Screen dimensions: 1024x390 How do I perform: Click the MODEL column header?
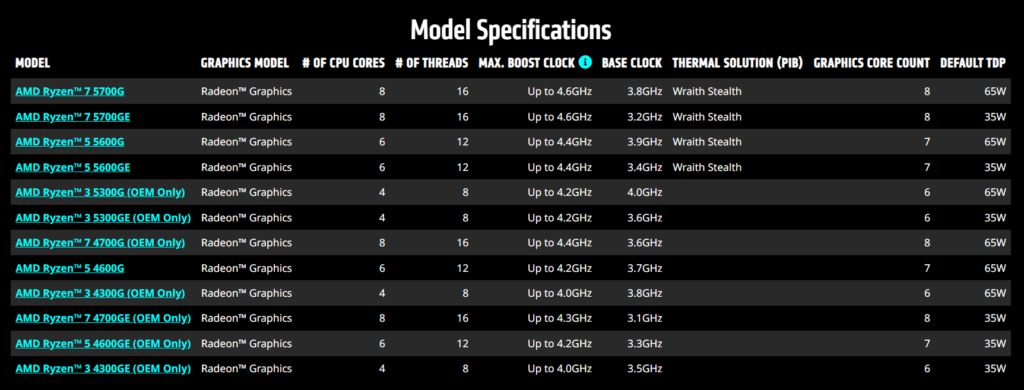[33, 63]
